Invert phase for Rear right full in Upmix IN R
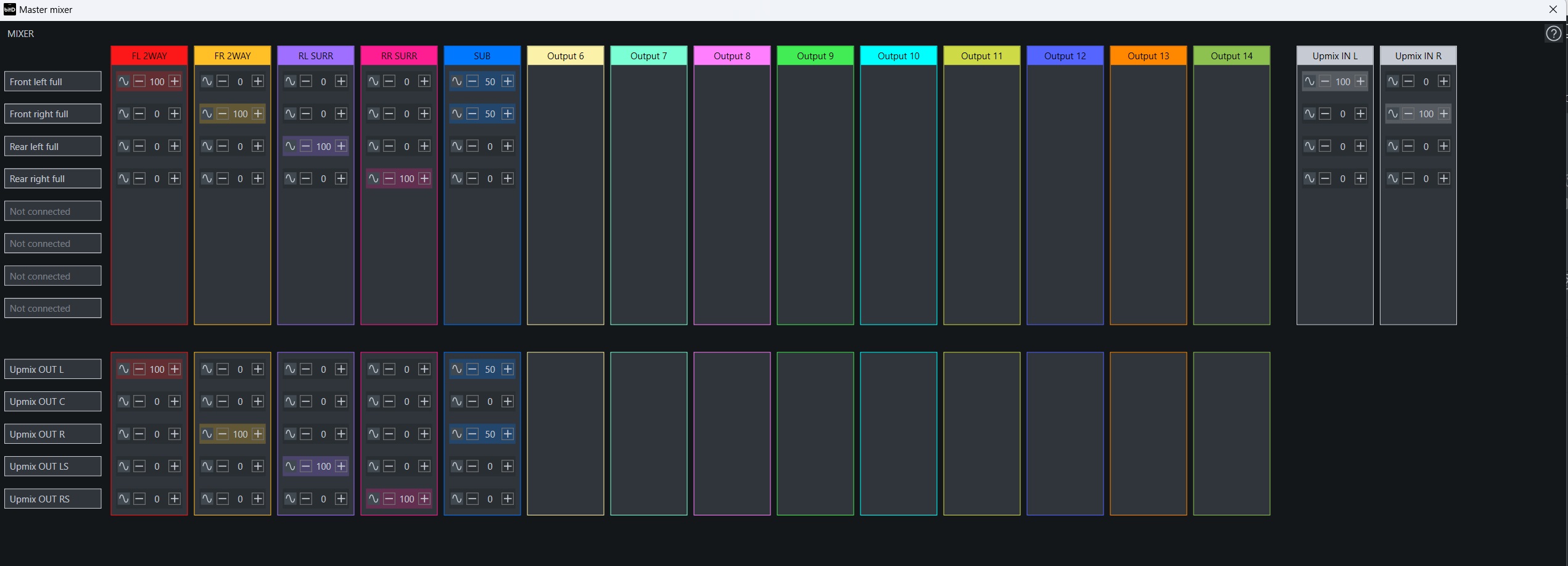 (1393, 178)
